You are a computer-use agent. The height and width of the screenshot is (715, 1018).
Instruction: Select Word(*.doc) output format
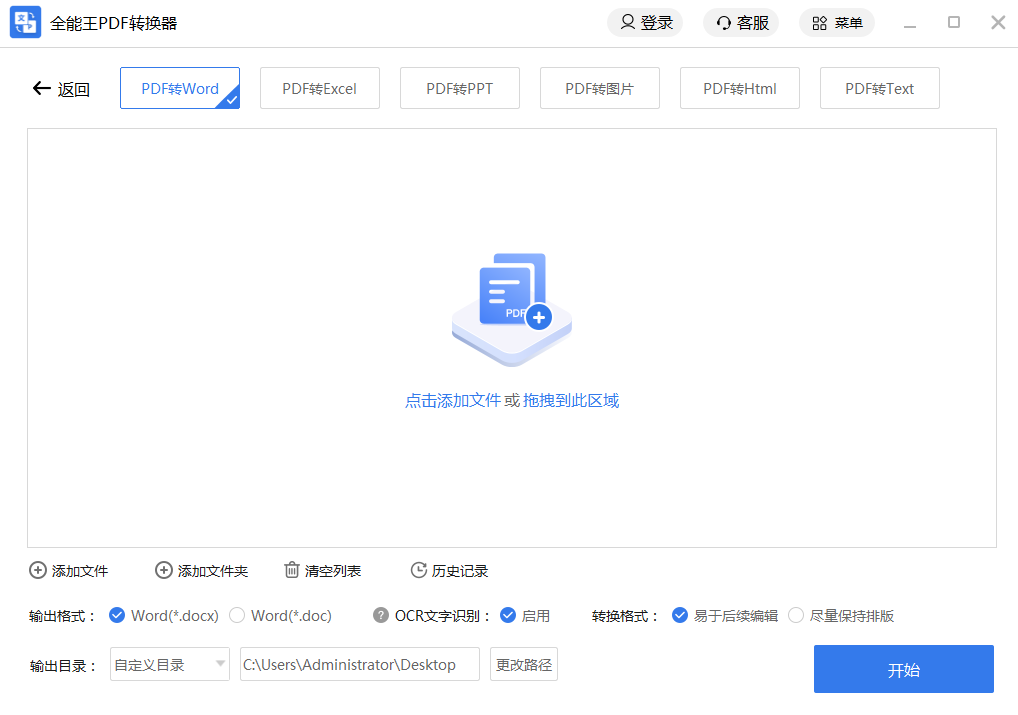tap(237, 615)
